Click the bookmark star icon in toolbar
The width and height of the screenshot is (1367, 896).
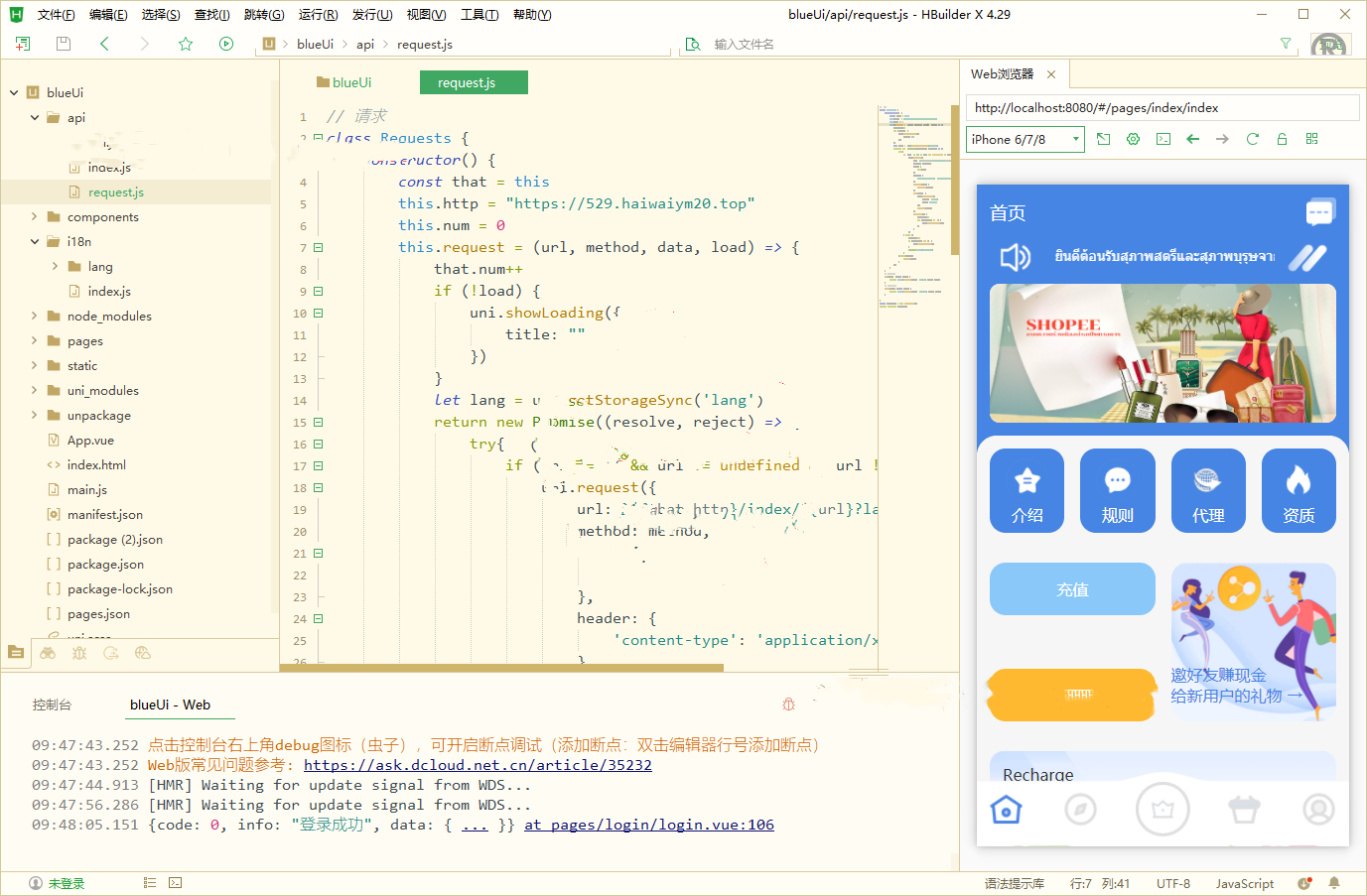click(186, 44)
